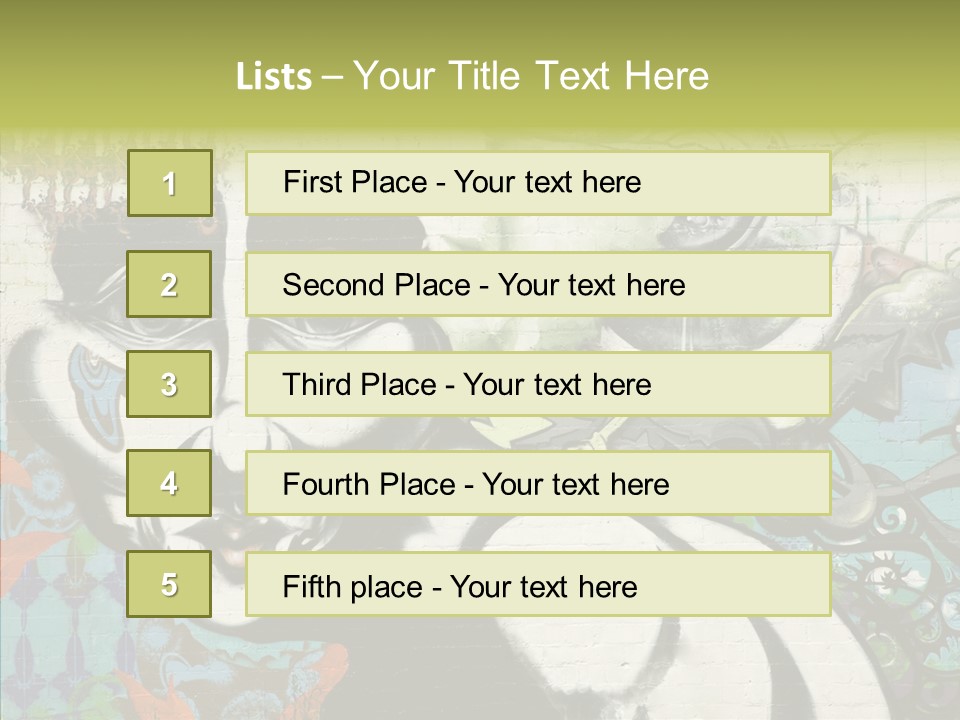960x720 pixels.
Task: Select the number 2 box
Action: (x=169, y=284)
